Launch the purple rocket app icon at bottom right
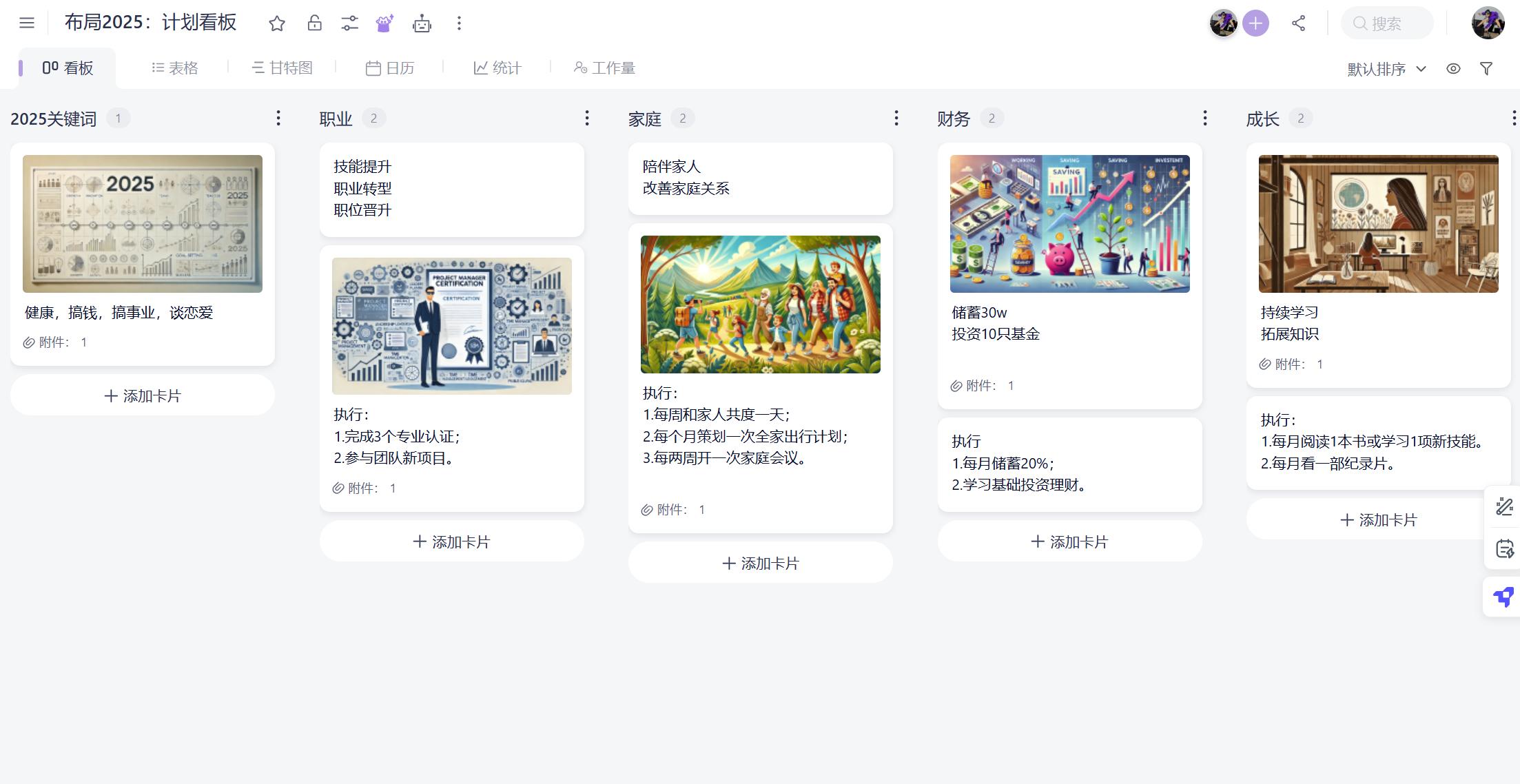The height and width of the screenshot is (784, 1520). pyautogui.click(x=1503, y=597)
